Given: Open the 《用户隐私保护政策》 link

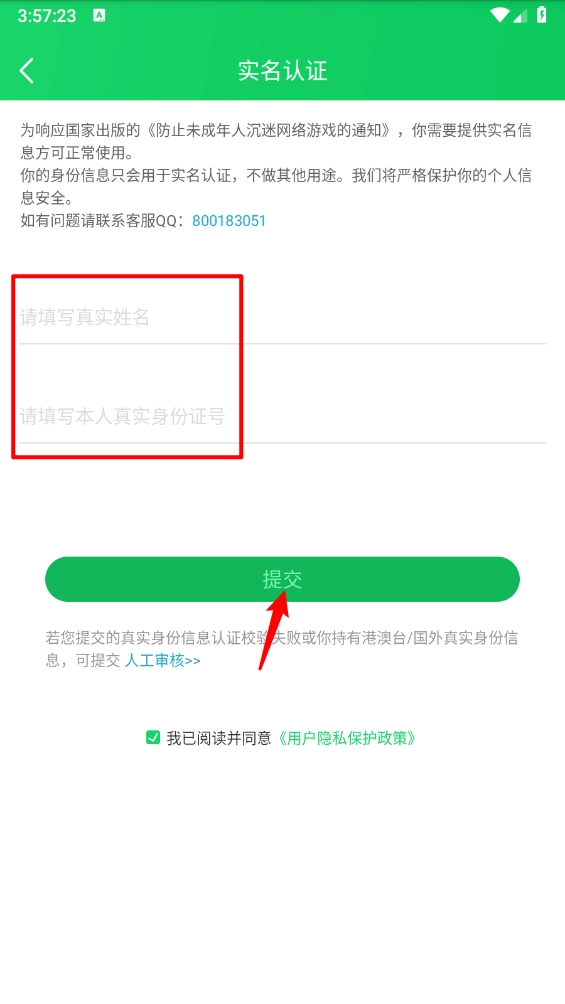Looking at the screenshot, I should pos(347,738).
